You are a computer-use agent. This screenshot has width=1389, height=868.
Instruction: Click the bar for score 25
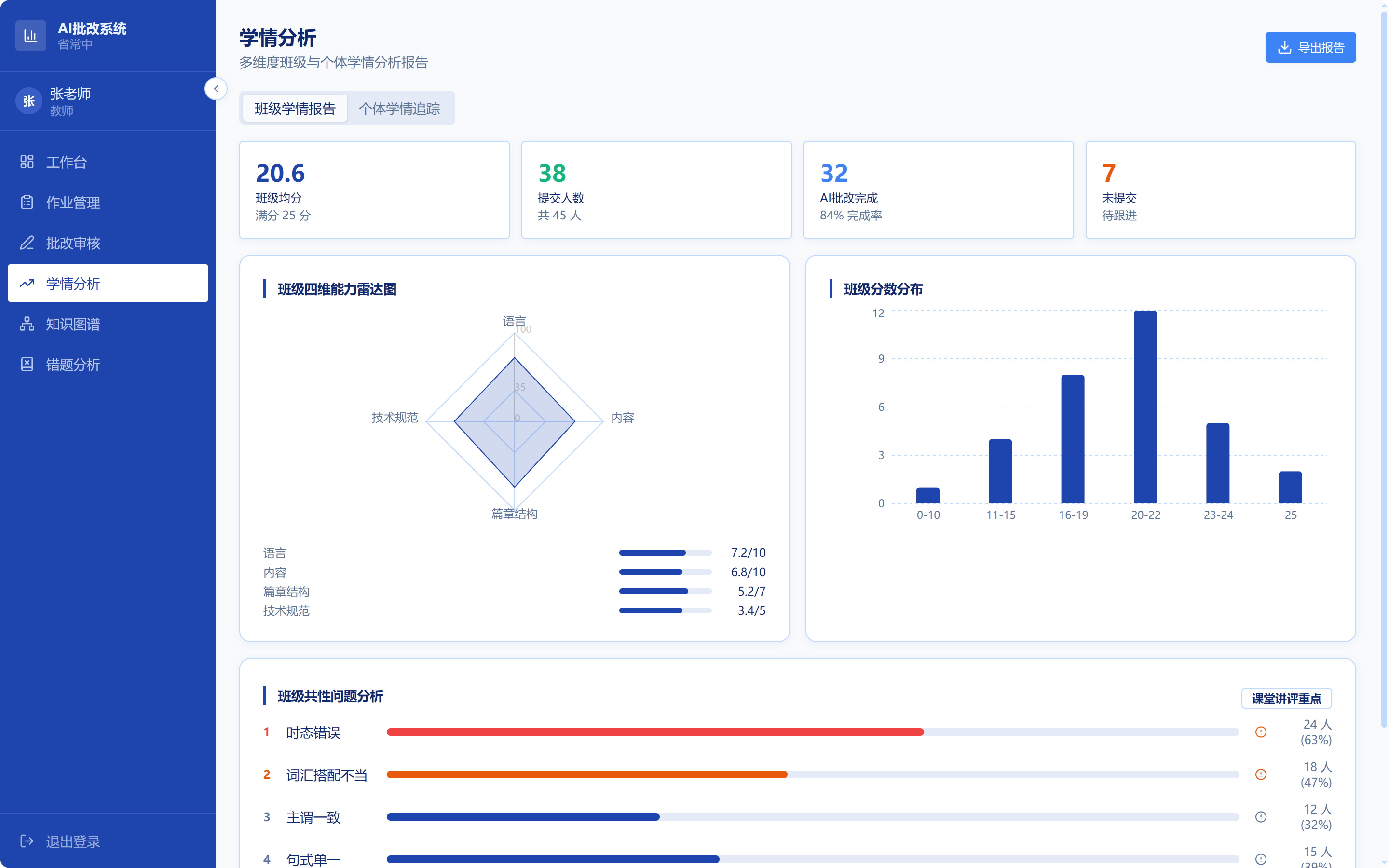click(x=1290, y=488)
